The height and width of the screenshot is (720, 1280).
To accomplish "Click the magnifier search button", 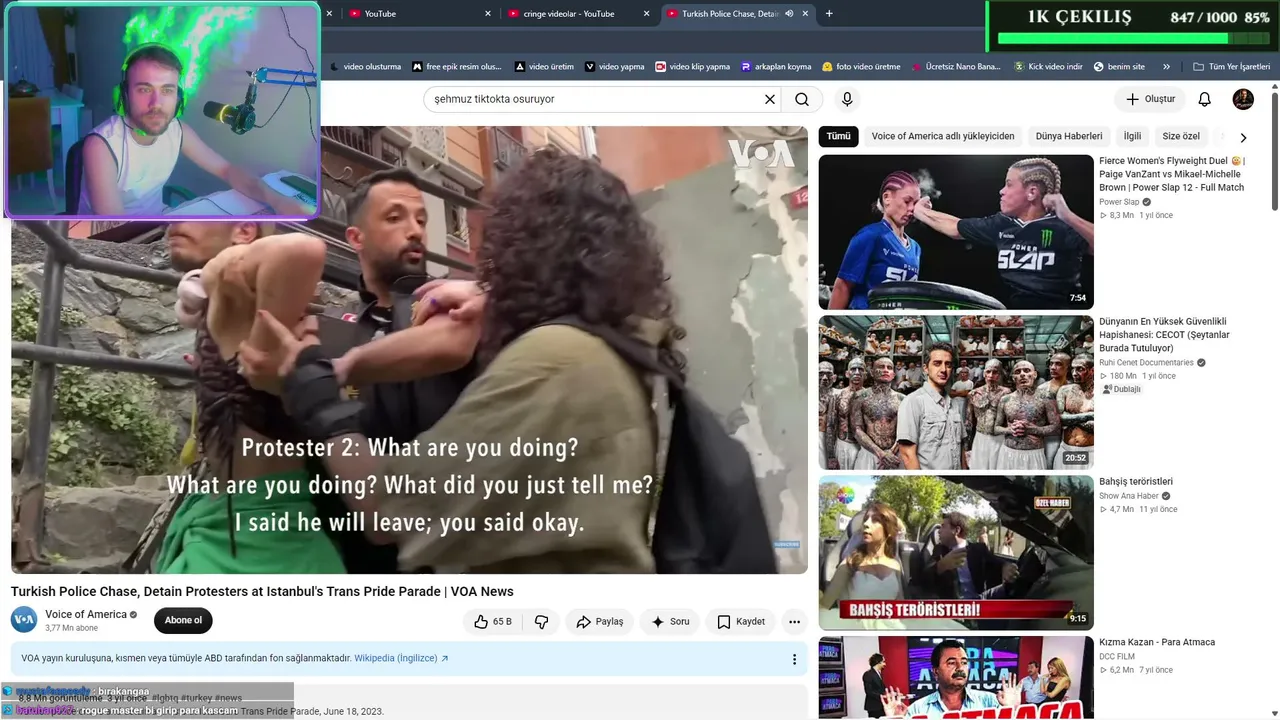I will point(802,99).
